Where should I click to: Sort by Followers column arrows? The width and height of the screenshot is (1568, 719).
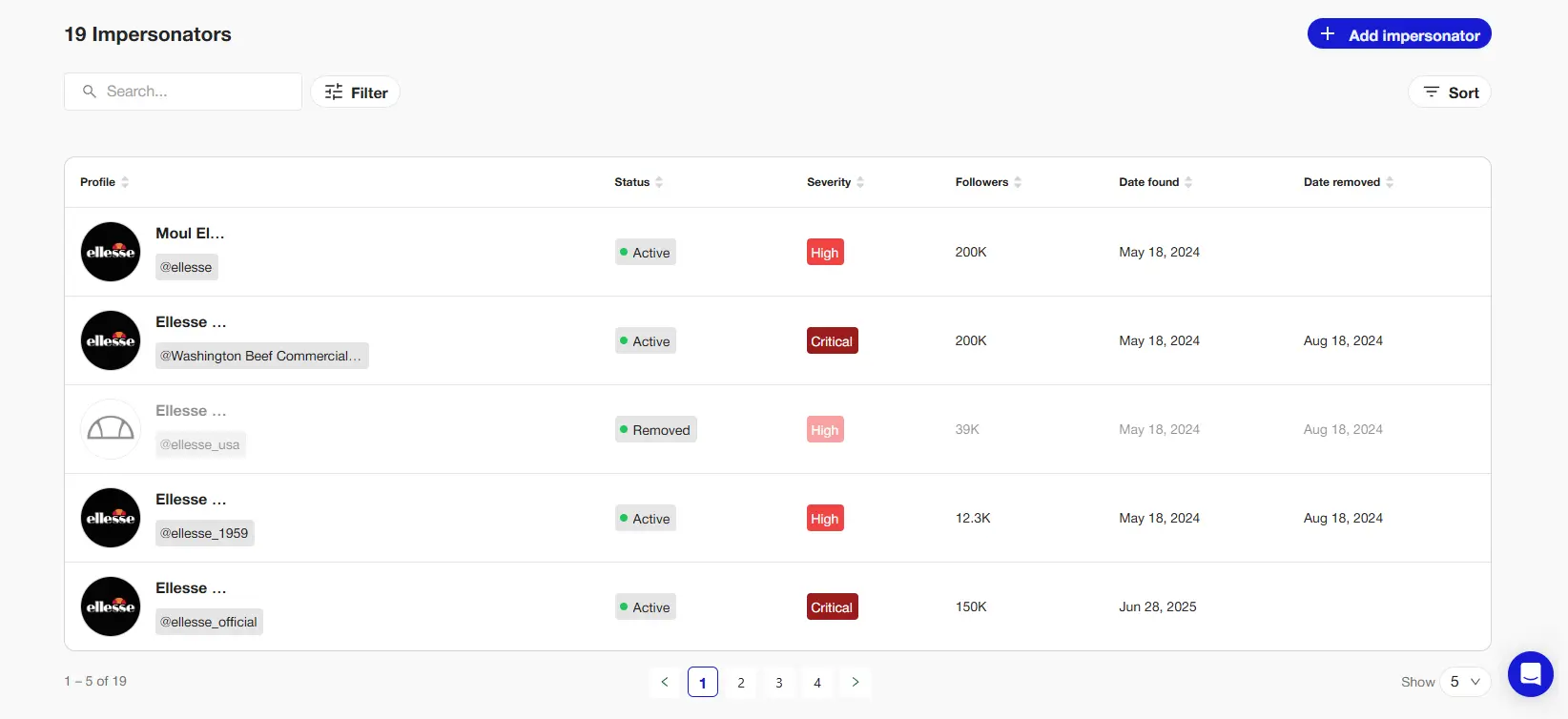tap(1018, 182)
